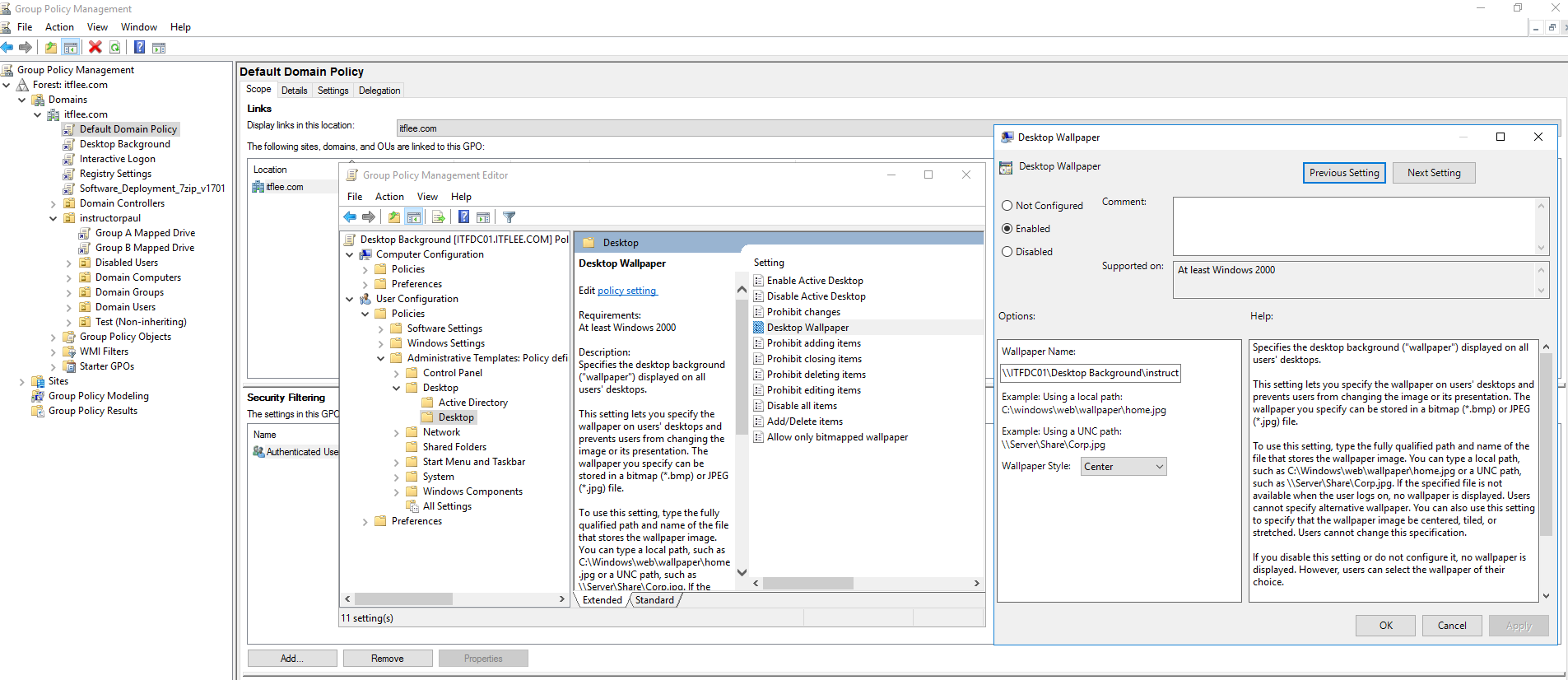Image resolution: width=1568 pixels, height=680 pixels.
Task: Open the Window menu in main menu bar
Action: click(139, 27)
